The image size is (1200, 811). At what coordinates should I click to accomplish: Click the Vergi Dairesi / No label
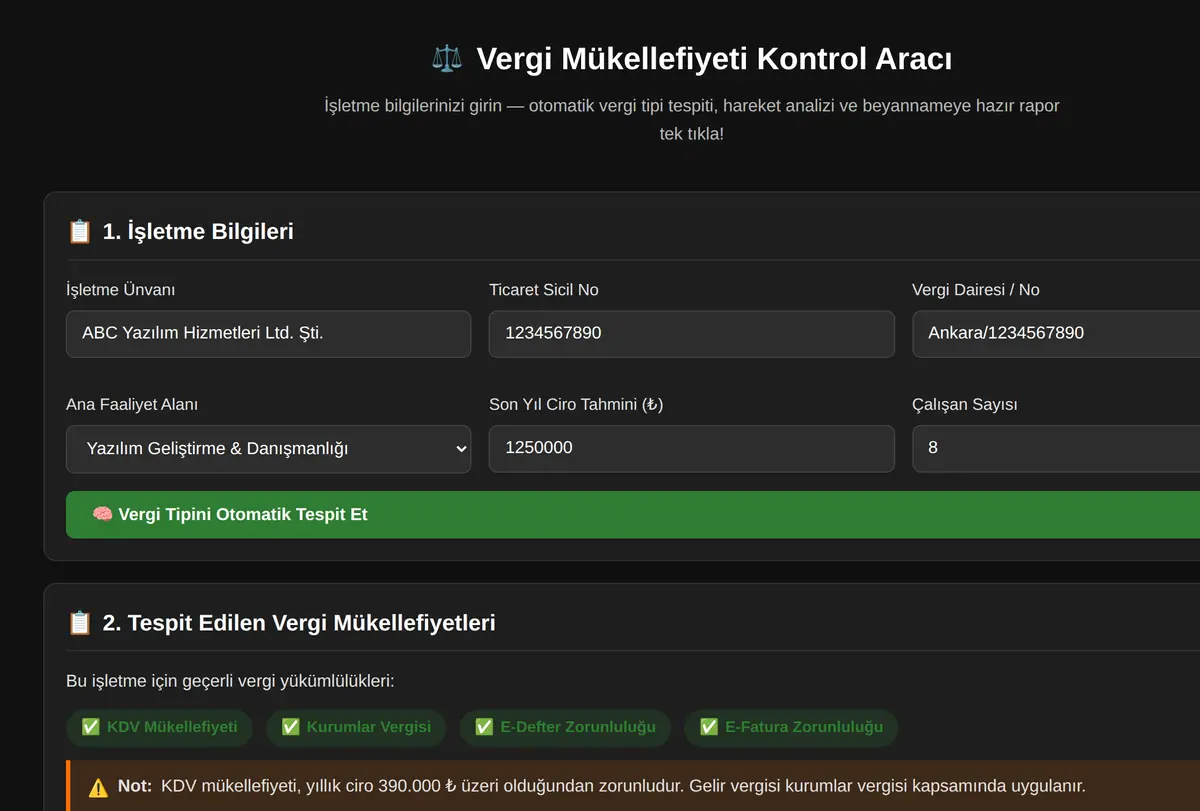(x=976, y=290)
